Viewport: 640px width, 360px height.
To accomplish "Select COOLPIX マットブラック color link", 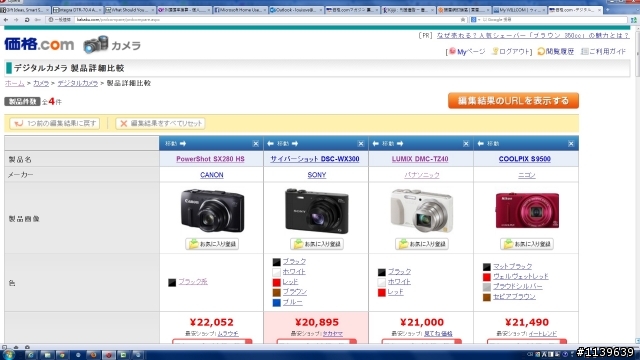I will 513,267.
